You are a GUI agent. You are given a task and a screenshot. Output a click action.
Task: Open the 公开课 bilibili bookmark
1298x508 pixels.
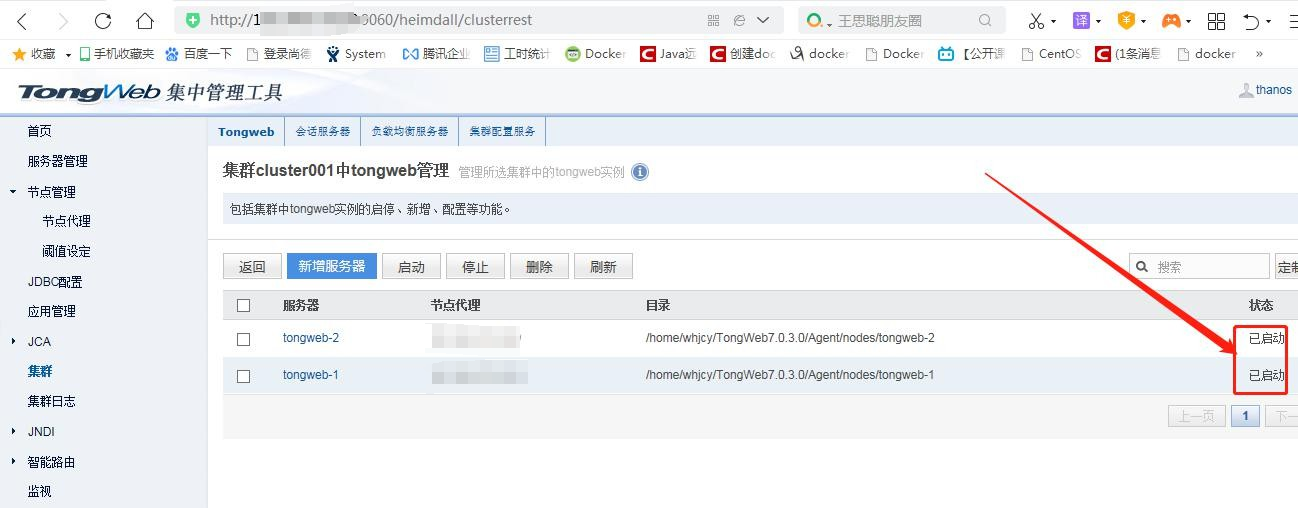pos(972,54)
